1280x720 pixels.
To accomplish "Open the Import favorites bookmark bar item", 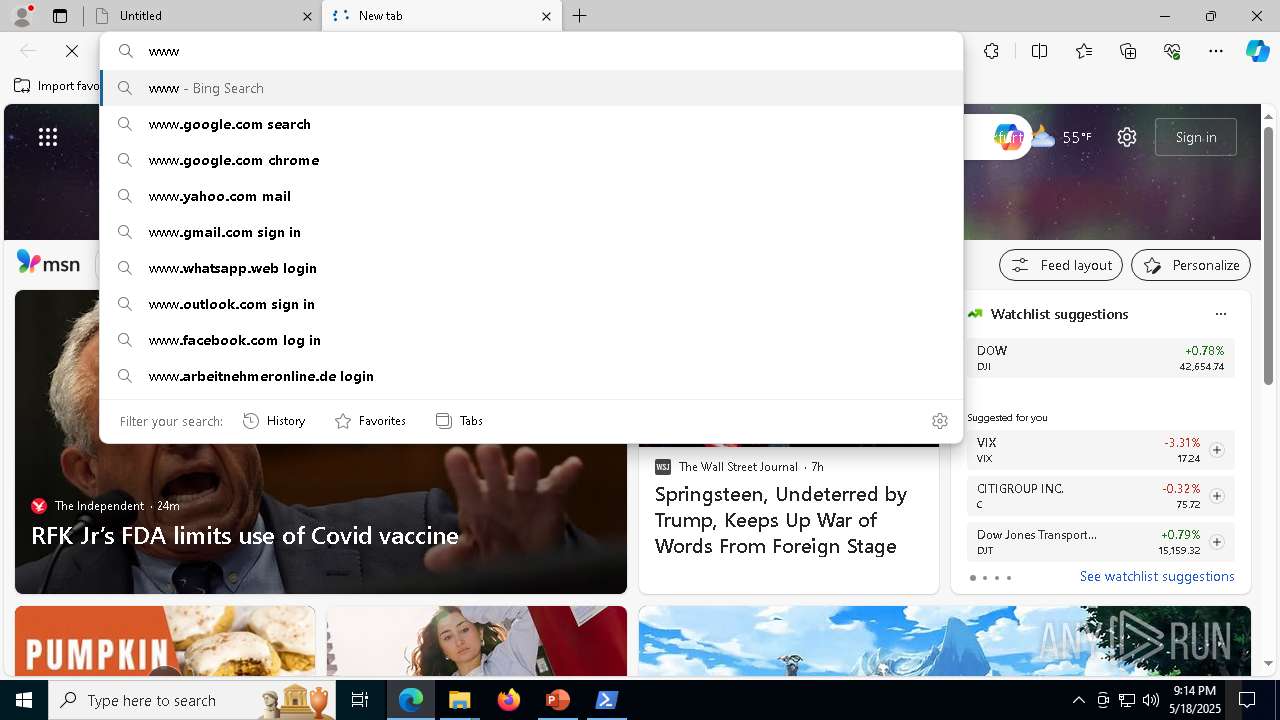I will pyautogui.click(x=57, y=86).
